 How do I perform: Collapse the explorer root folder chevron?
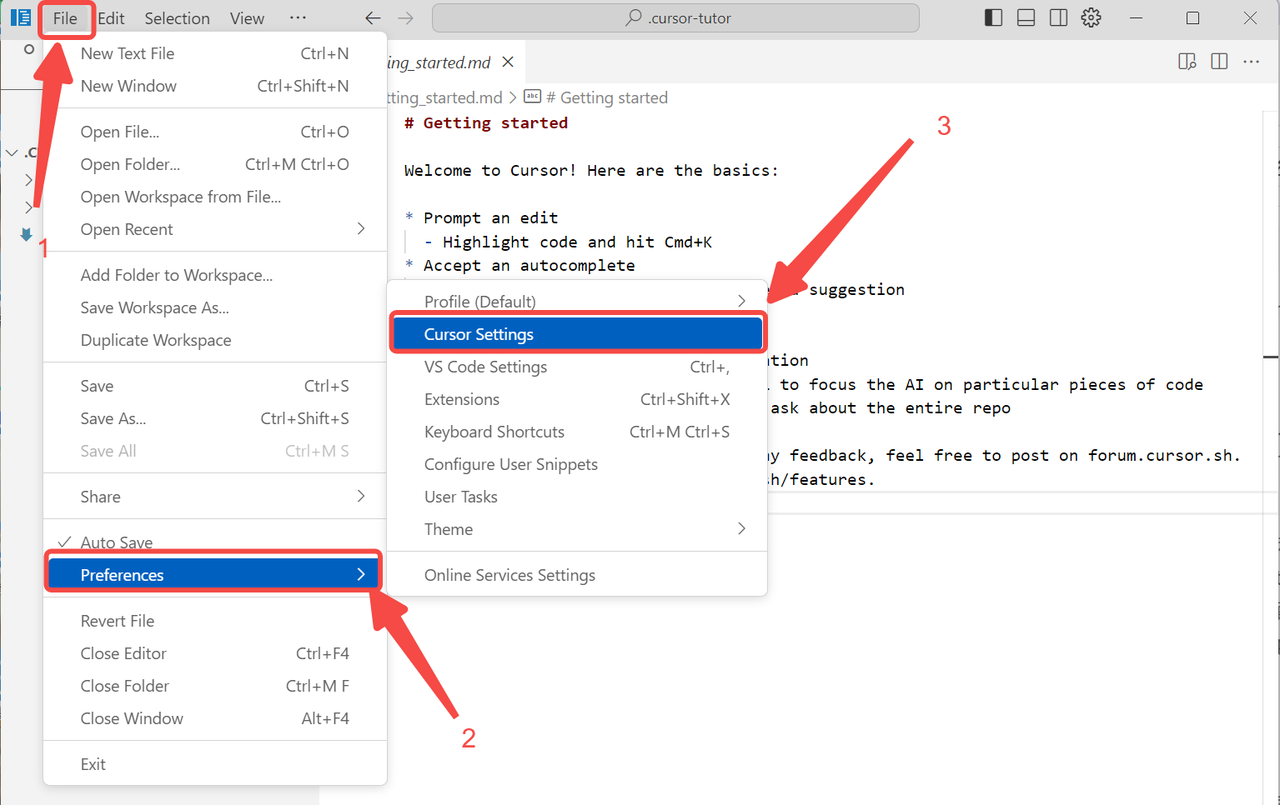pyautogui.click(x=11, y=153)
